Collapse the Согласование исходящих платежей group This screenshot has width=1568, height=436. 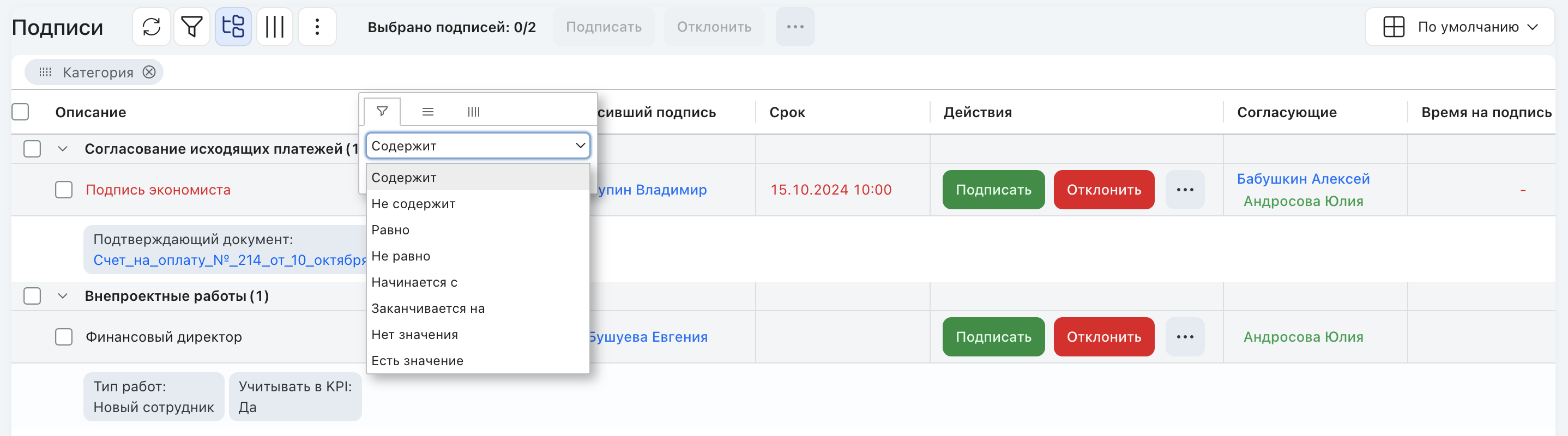point(62,149)
